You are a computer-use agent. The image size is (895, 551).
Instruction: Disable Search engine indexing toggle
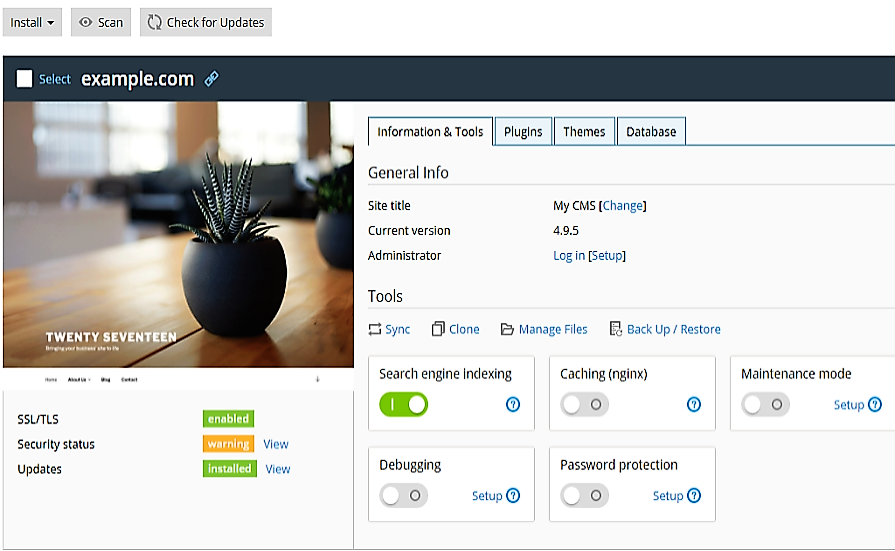[403, 405]
